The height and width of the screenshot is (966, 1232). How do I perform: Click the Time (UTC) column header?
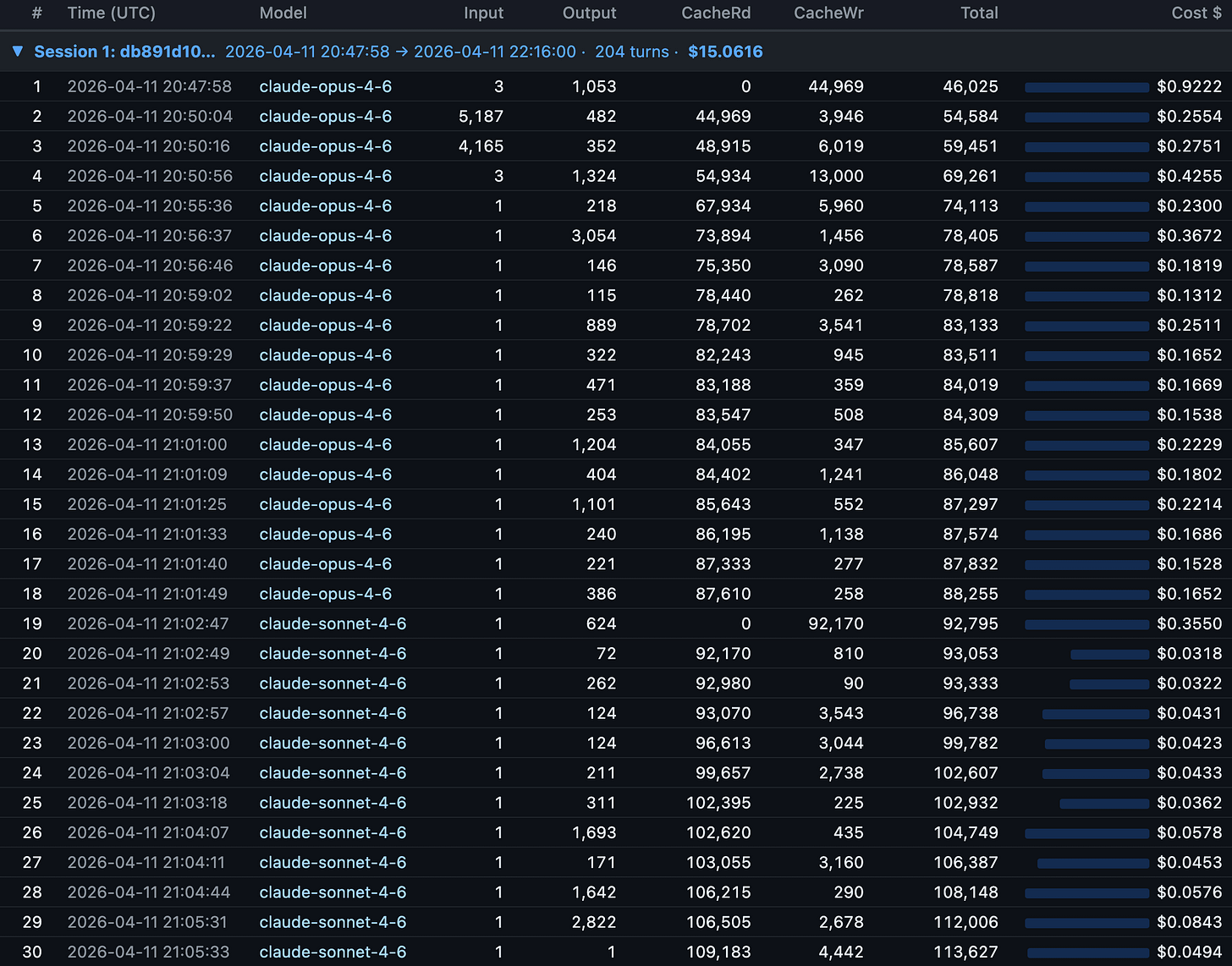(111, 13)
